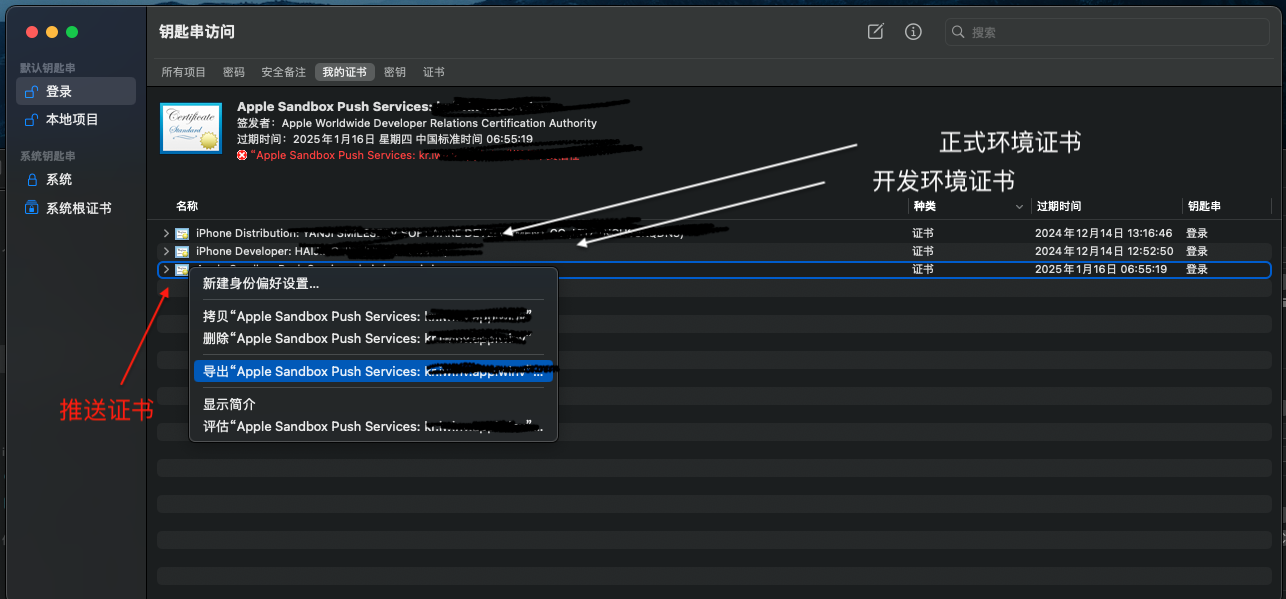Click the compose new note toolbar icon
The image size is (1286, 599).
[875, 32]
